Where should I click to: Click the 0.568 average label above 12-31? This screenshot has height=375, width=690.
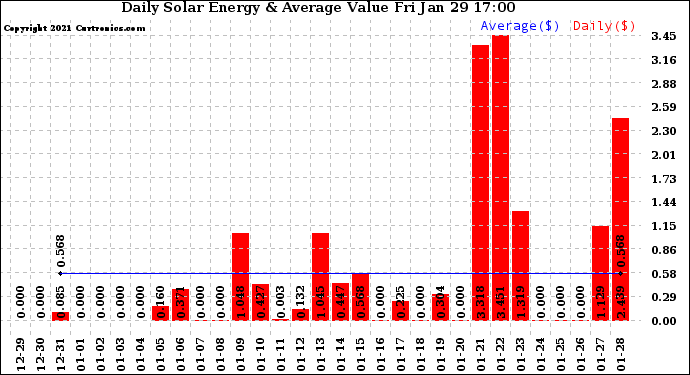coord(61,251)
